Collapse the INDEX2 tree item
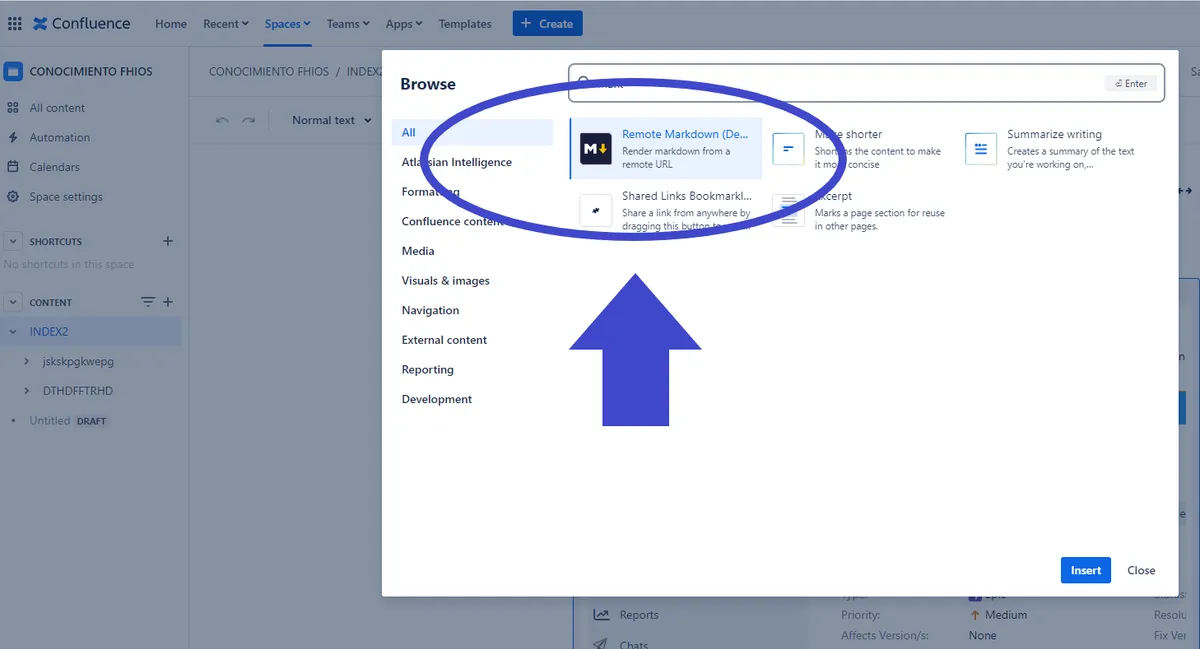Image resolution: width=1200 pixels, height=649 pixels. 13,332
